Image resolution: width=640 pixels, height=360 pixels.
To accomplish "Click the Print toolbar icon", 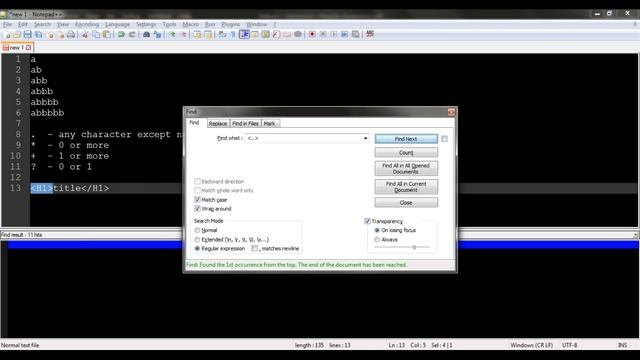I will [71, 34].
